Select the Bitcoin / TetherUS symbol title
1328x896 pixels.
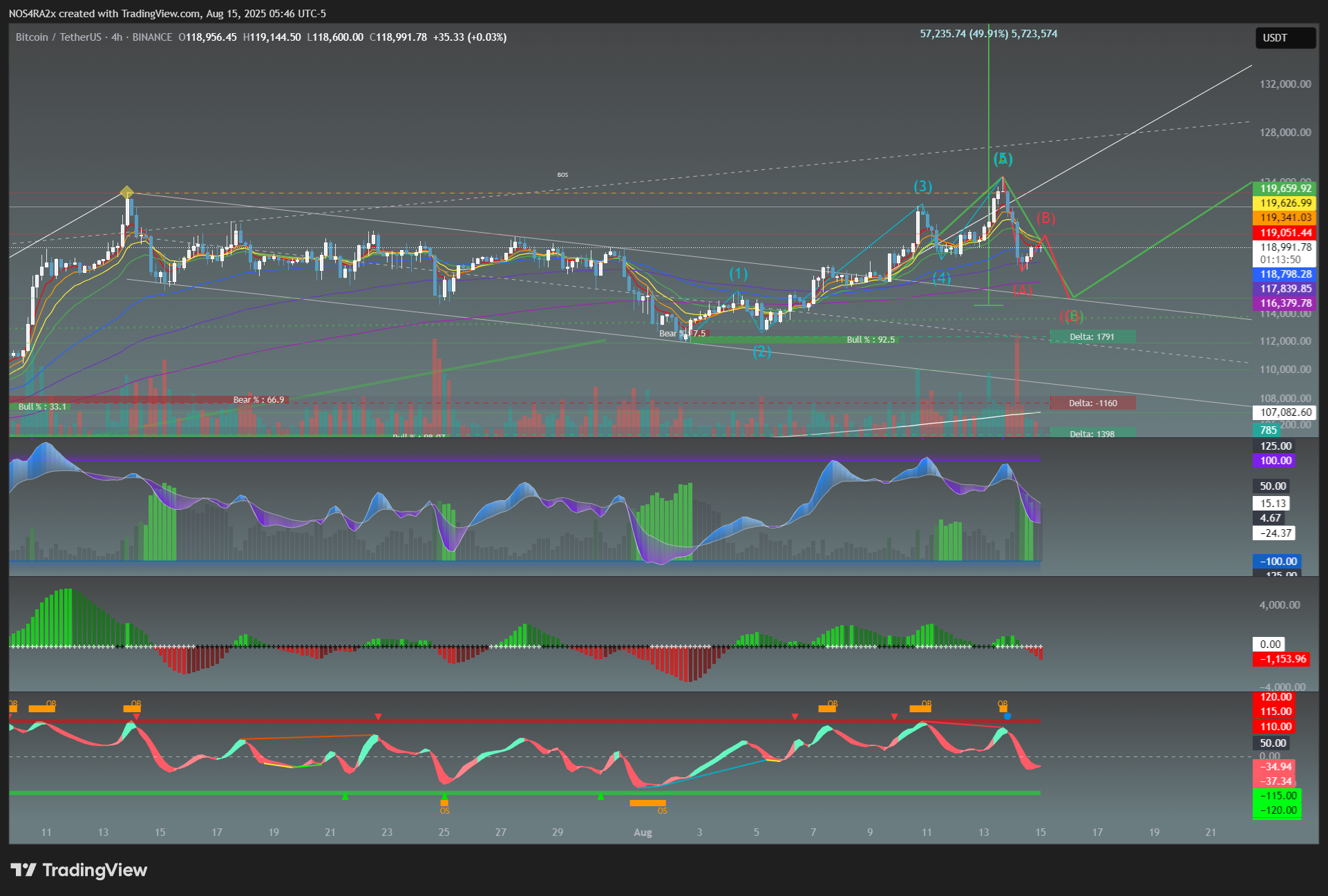click(x=59, y=37)
